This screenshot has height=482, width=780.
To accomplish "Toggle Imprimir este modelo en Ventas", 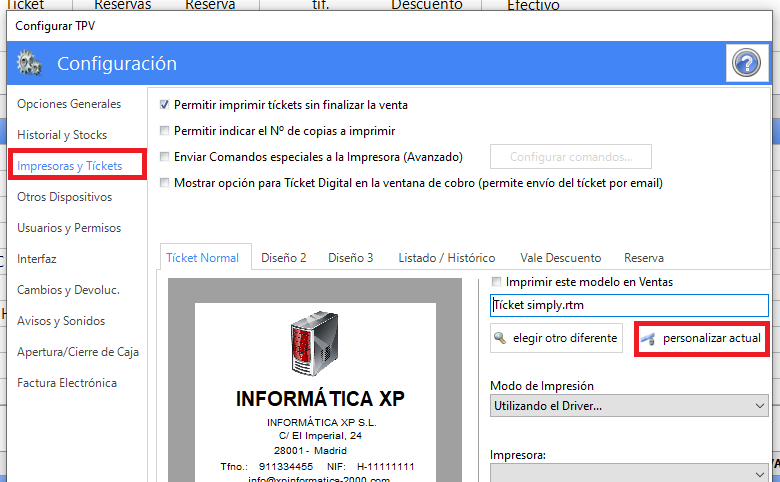I will 498,282.
